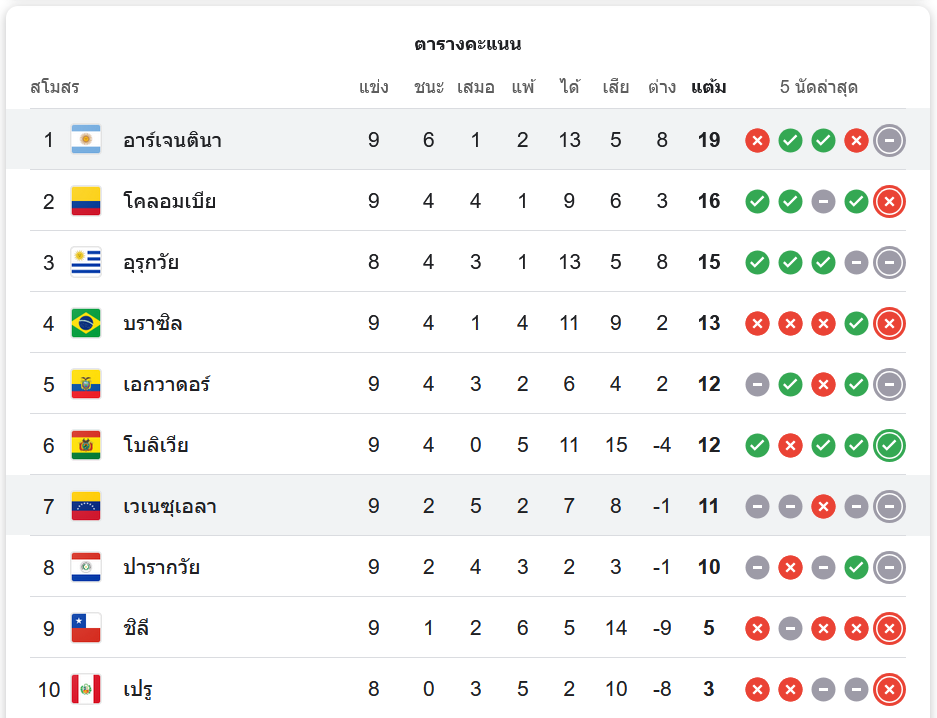Click Peru's latest match loss icon
This screenshot has height=718, width=937.
coord(889,689)
